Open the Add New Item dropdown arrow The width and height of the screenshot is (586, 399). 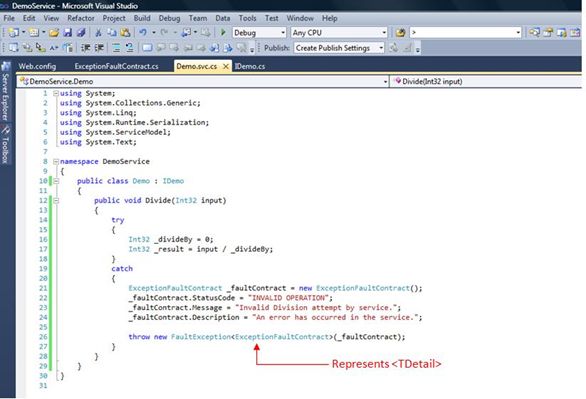pyautogui.click(x=43, y=33)
